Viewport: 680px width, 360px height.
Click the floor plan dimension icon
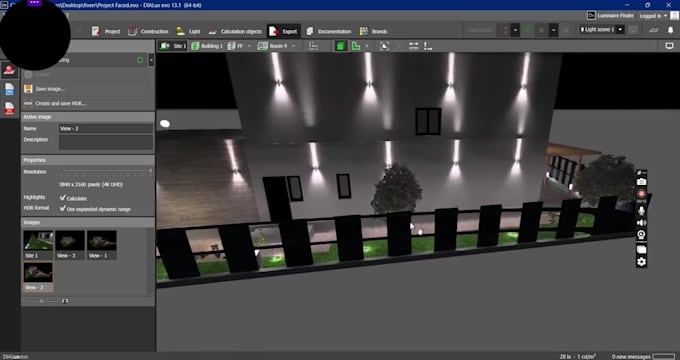click(x=313, y=46)
